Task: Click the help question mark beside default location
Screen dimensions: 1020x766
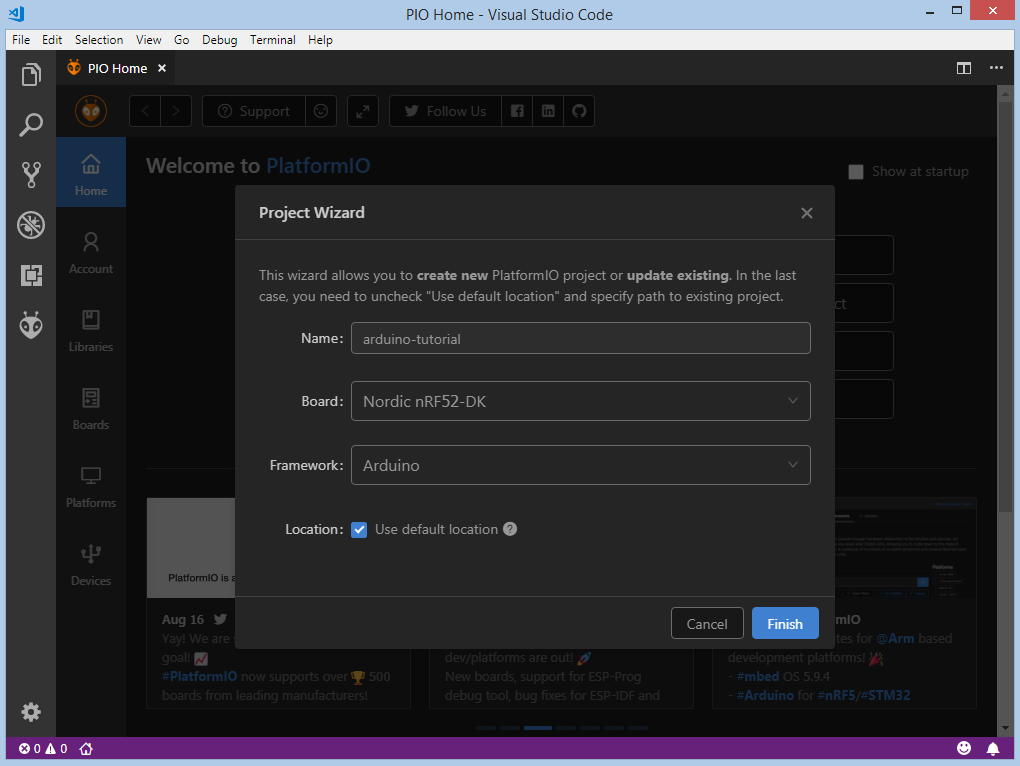Action: (510, 529)
